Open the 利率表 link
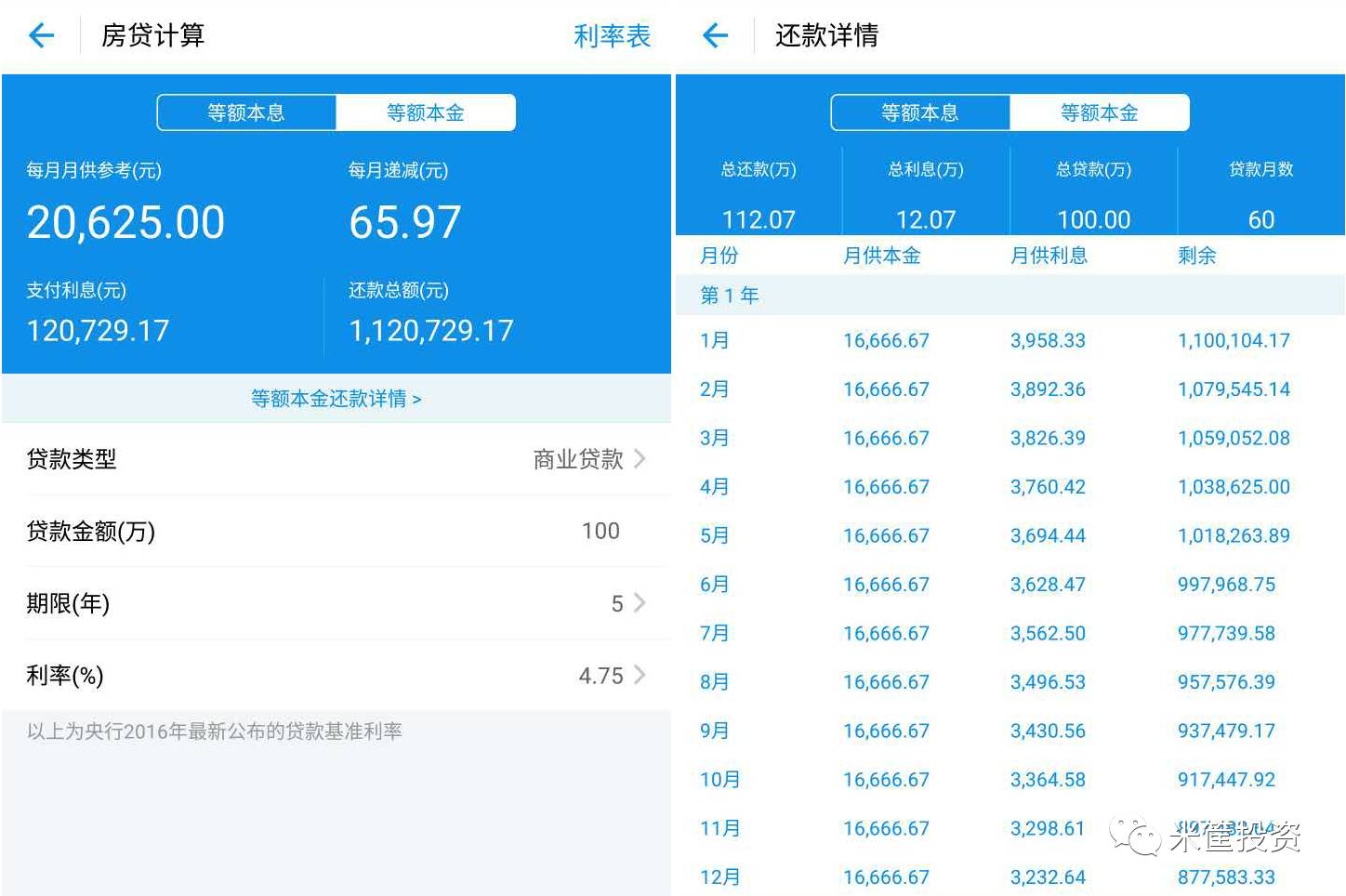Viewport: 1346px width, 896px height. click(x=612, y=36)
